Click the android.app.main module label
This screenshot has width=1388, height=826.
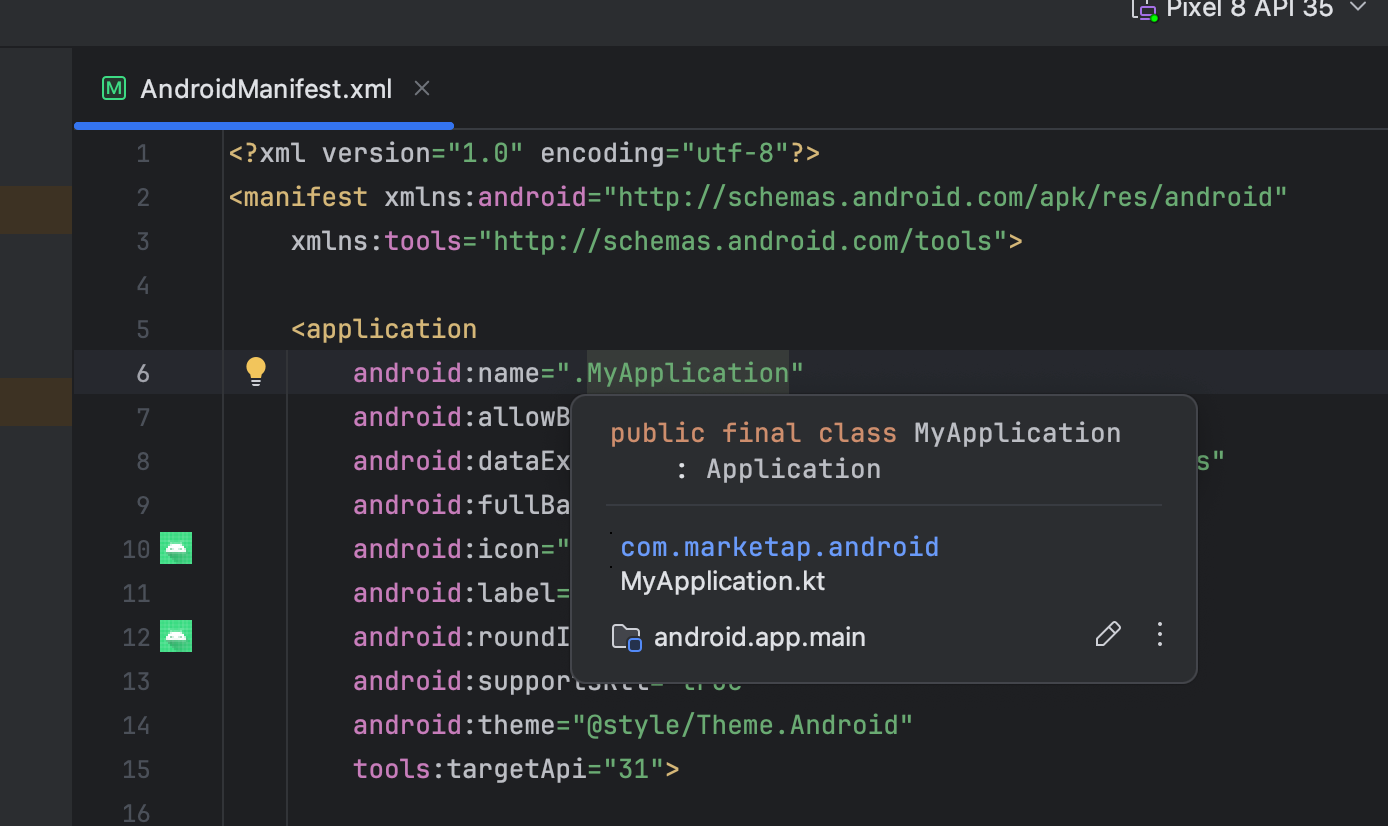759,637
